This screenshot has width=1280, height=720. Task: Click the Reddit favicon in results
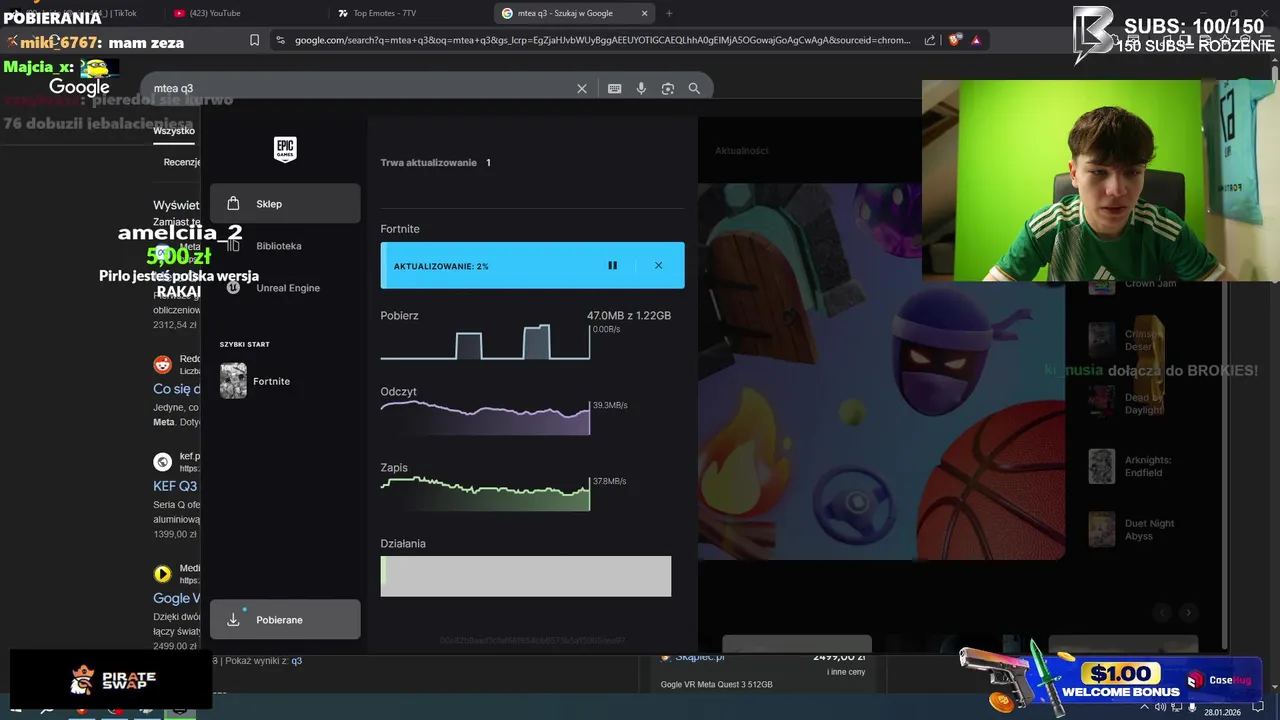[162, 365]
